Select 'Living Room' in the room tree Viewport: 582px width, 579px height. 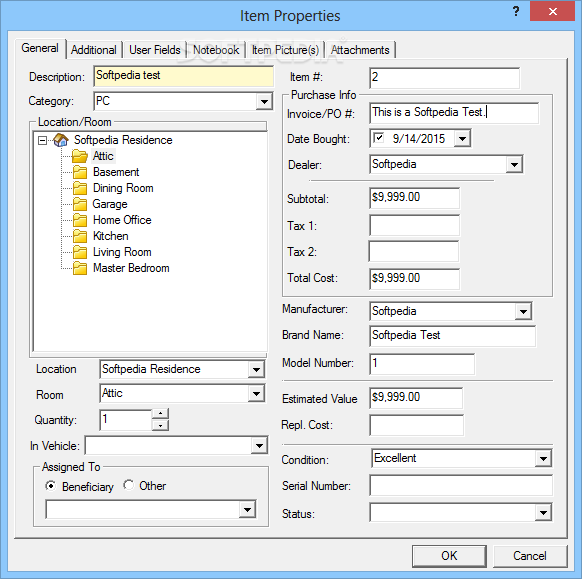tap(122, 252)
